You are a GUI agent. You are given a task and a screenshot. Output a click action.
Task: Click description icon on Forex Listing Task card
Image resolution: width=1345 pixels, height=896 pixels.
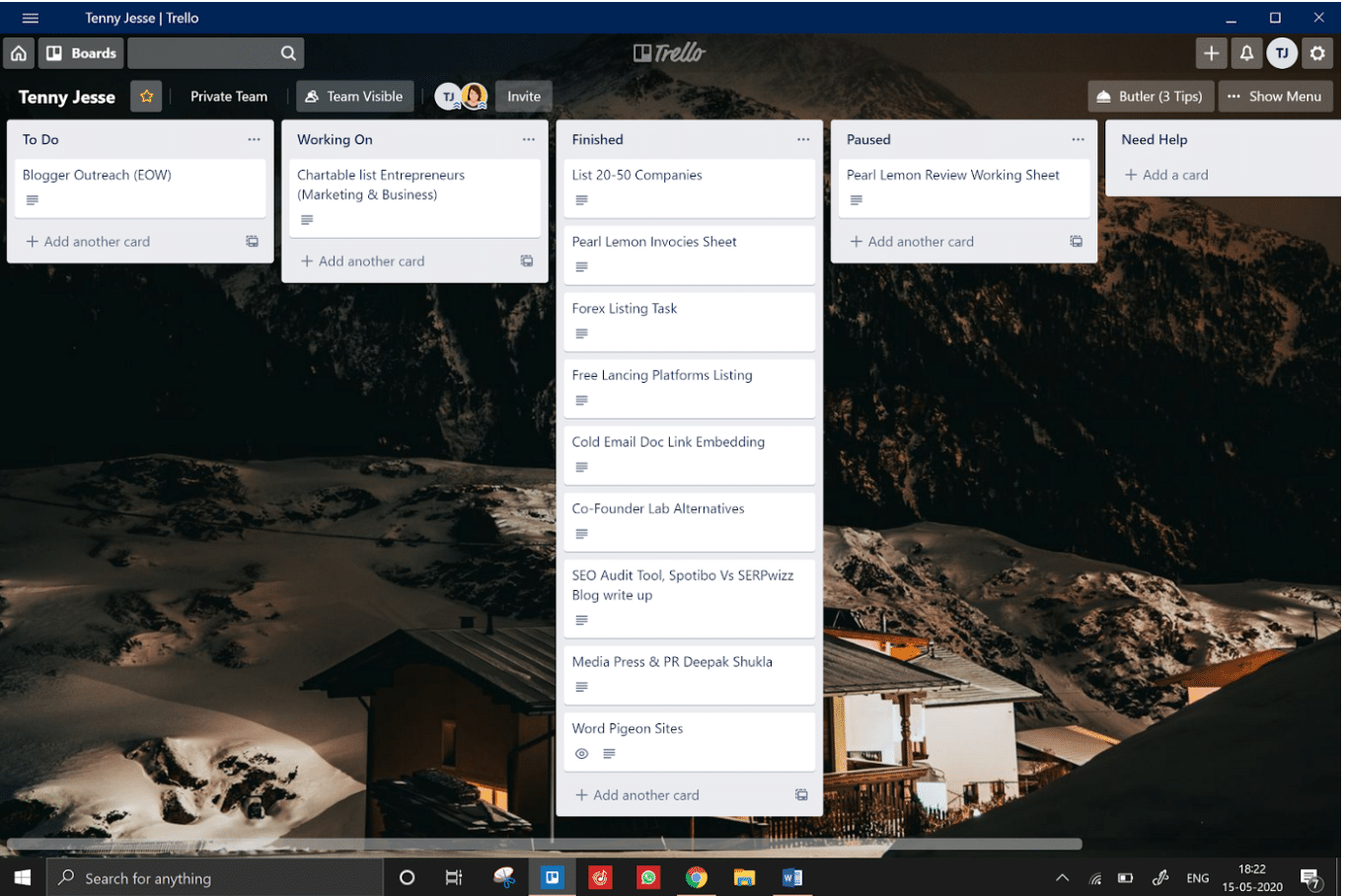(582, 334)
